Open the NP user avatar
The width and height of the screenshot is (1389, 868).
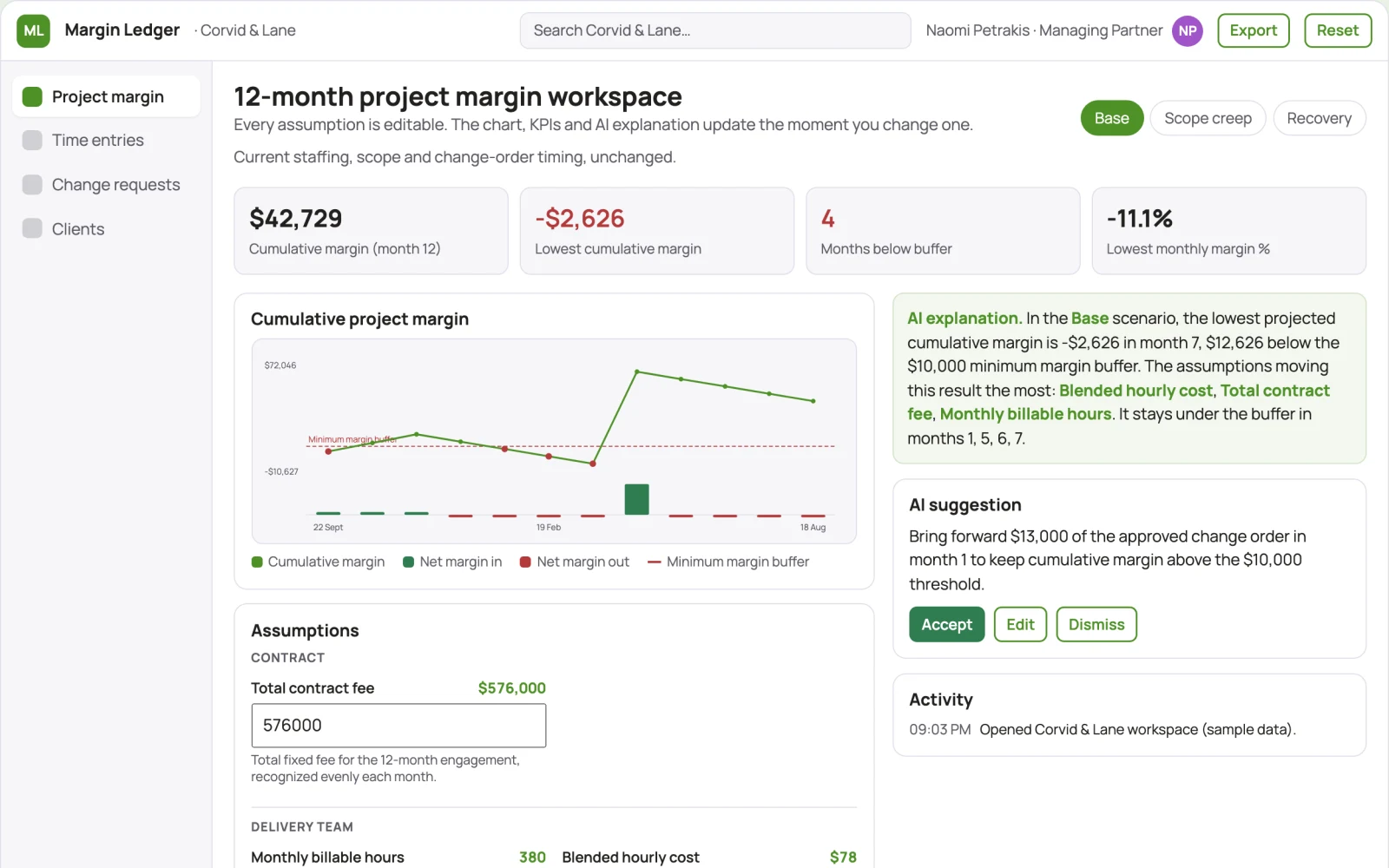pyautogui.click(x=1187, y=30)
